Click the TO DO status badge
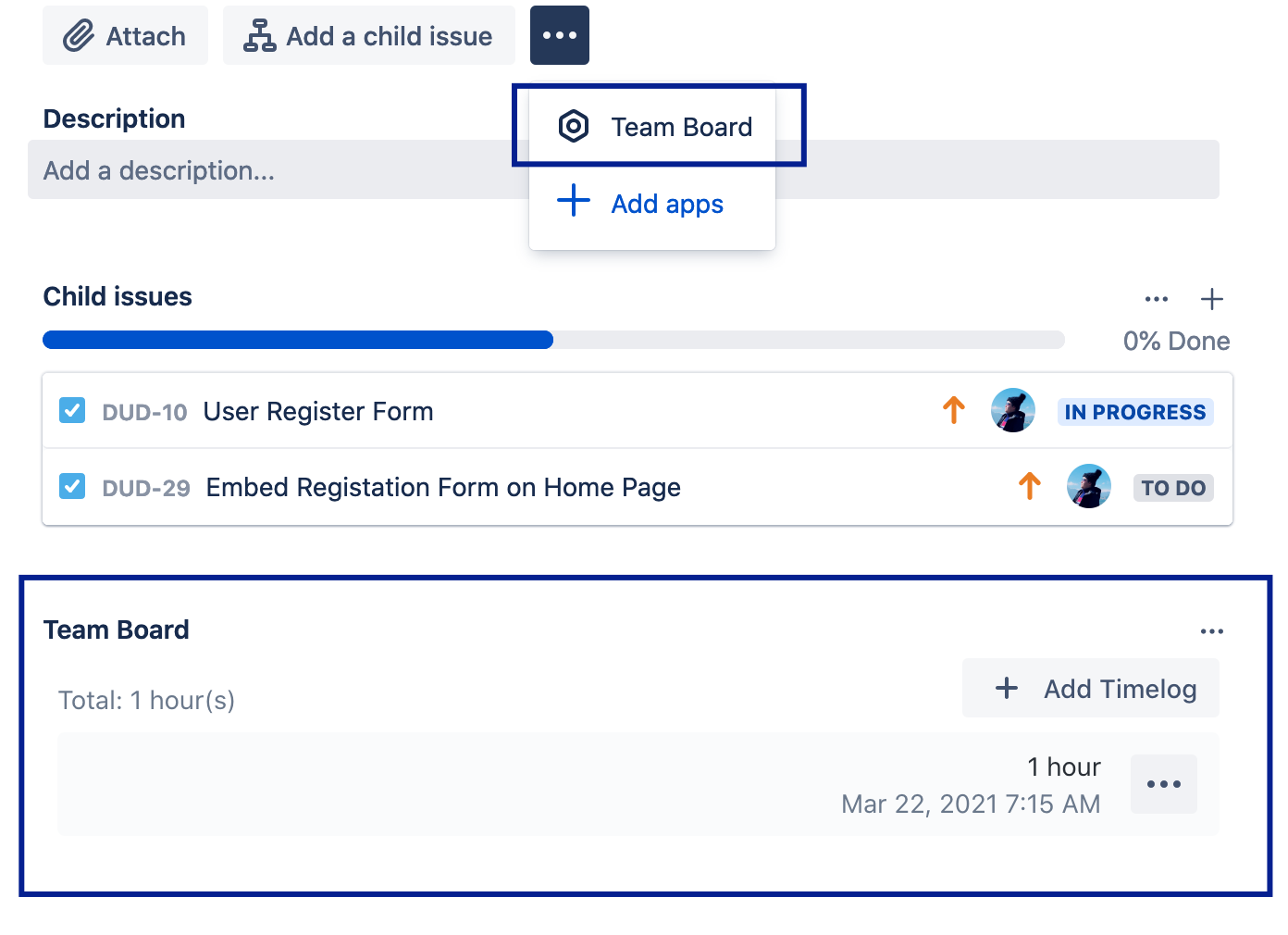Image resolution: width=1288 pixels, height=935 pixels. point(1173,488)
